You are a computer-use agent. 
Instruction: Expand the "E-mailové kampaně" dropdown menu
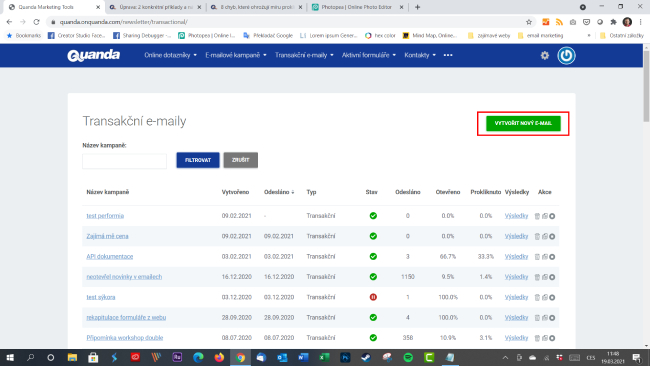click(236, 55)
